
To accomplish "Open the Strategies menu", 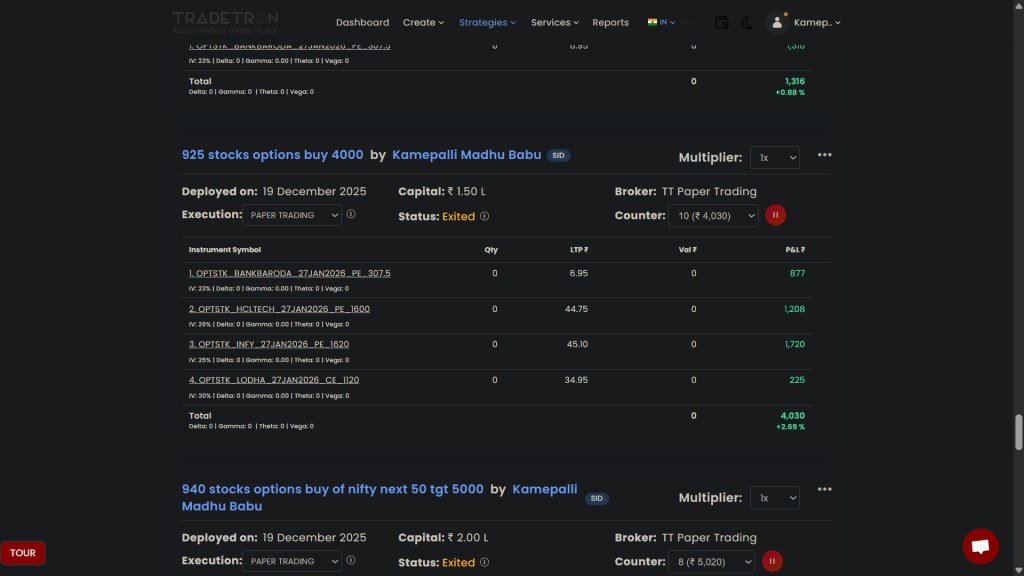I will pyautogui.click(x=487, y=22).
